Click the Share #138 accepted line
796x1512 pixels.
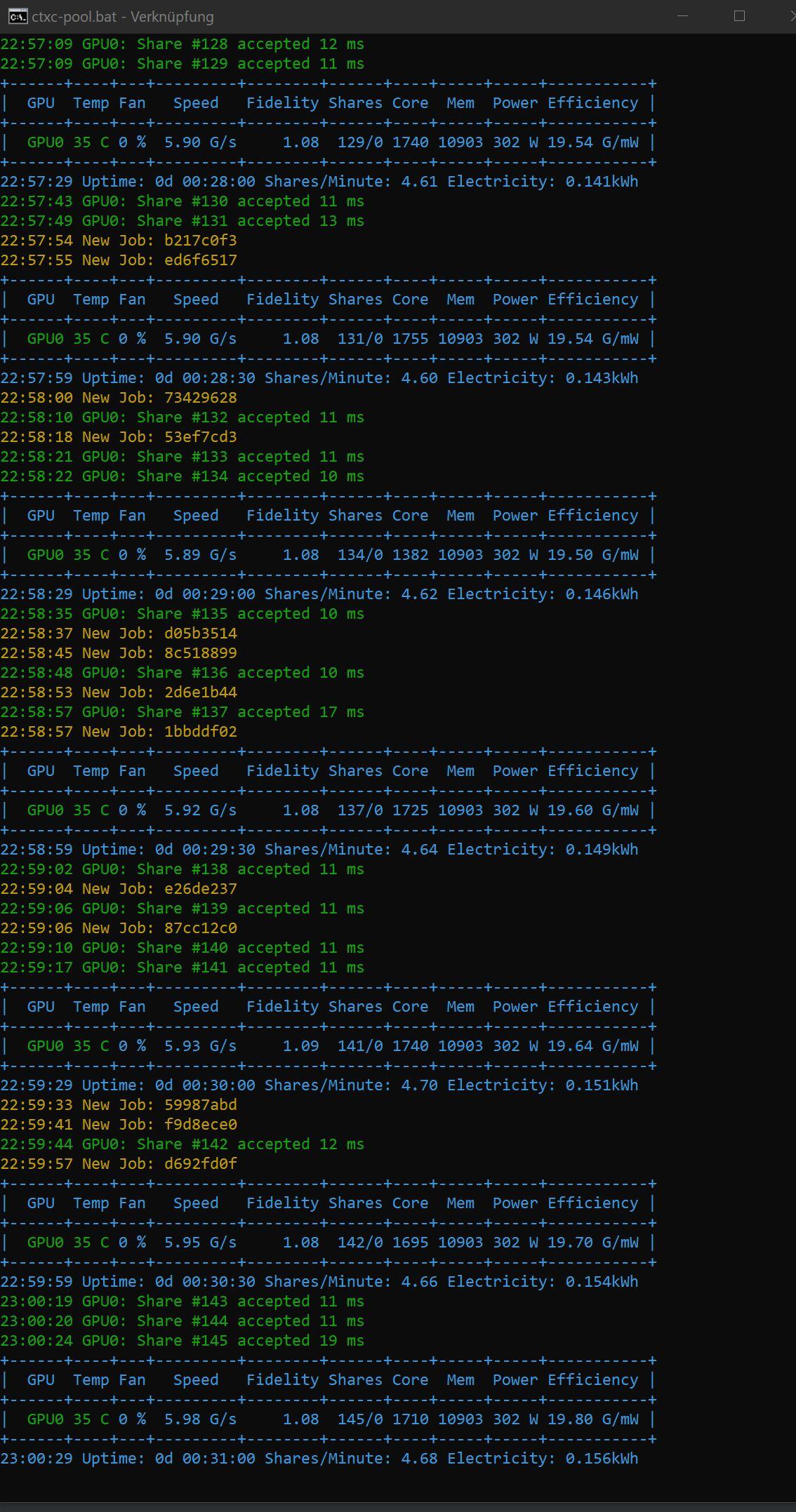tap(182, 869)
